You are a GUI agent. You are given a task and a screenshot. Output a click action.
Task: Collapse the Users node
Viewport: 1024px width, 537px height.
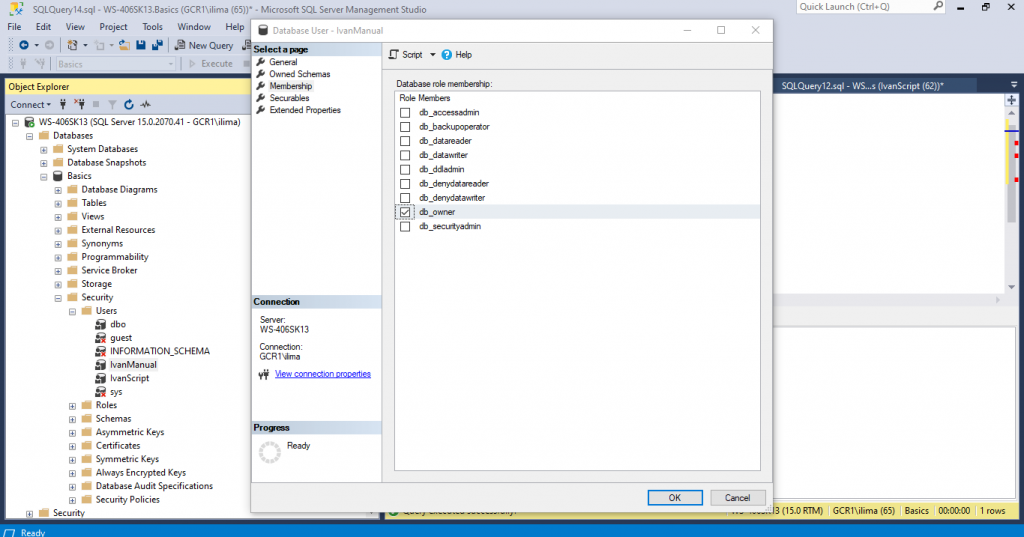point(72,311)
